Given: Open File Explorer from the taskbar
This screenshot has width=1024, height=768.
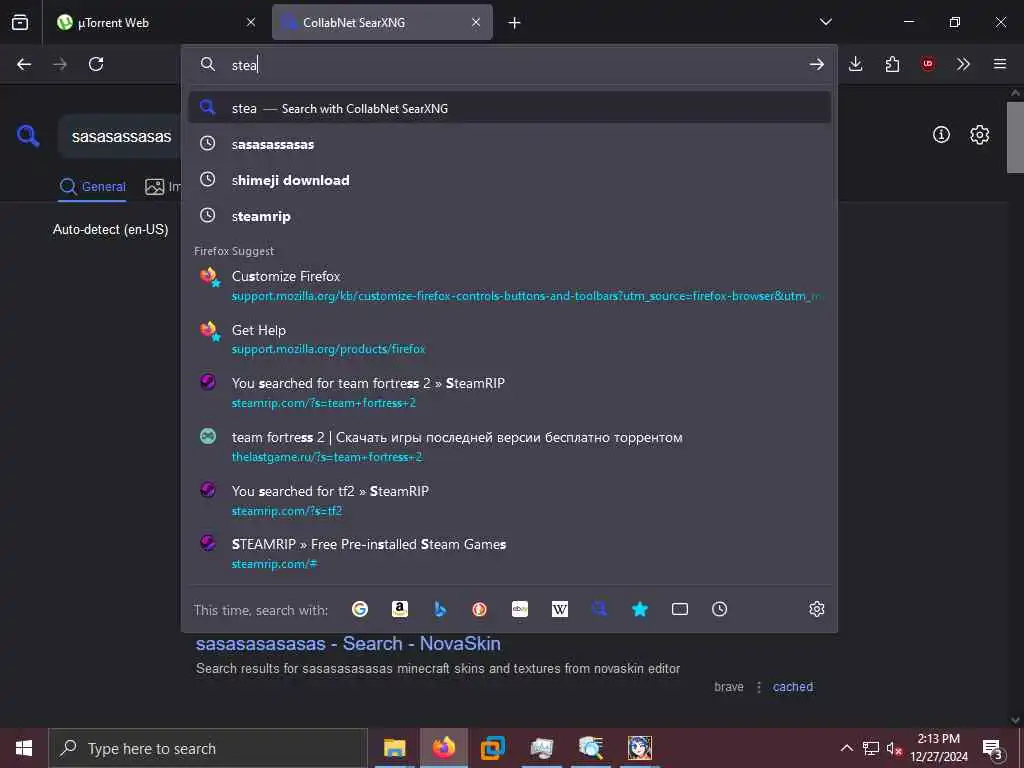Looking at the screenshot, I should [x=394, y=748].
